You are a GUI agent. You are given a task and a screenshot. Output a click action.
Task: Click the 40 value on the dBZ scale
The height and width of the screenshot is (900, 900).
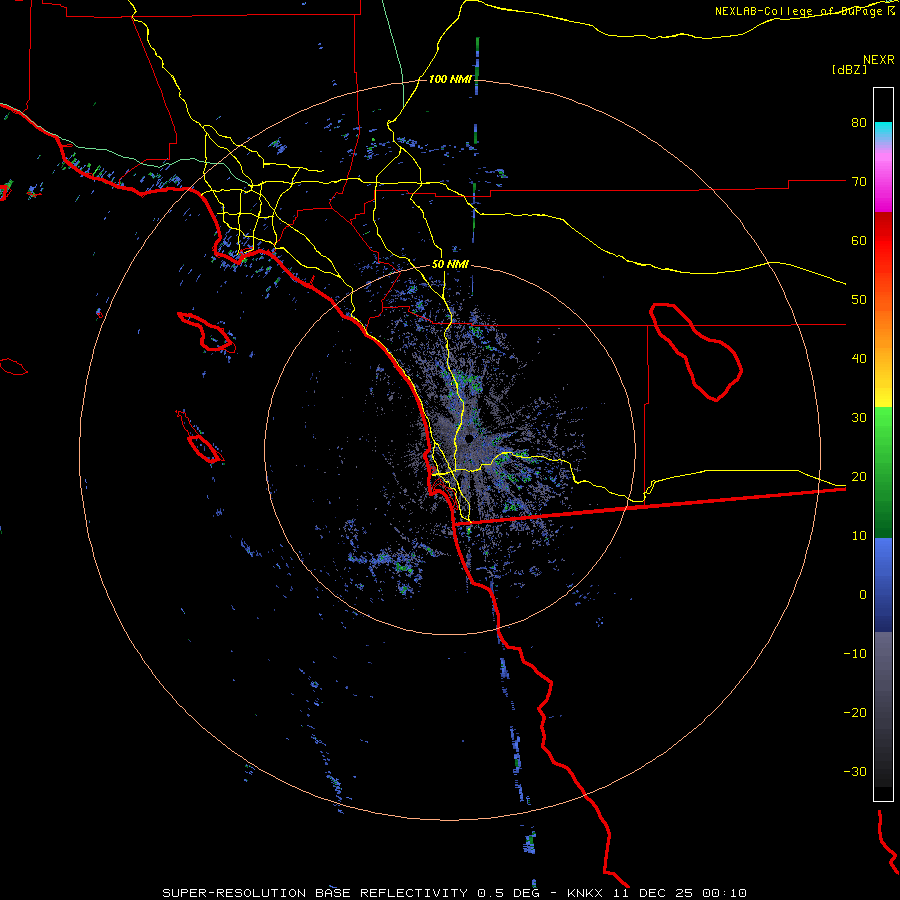859,359
